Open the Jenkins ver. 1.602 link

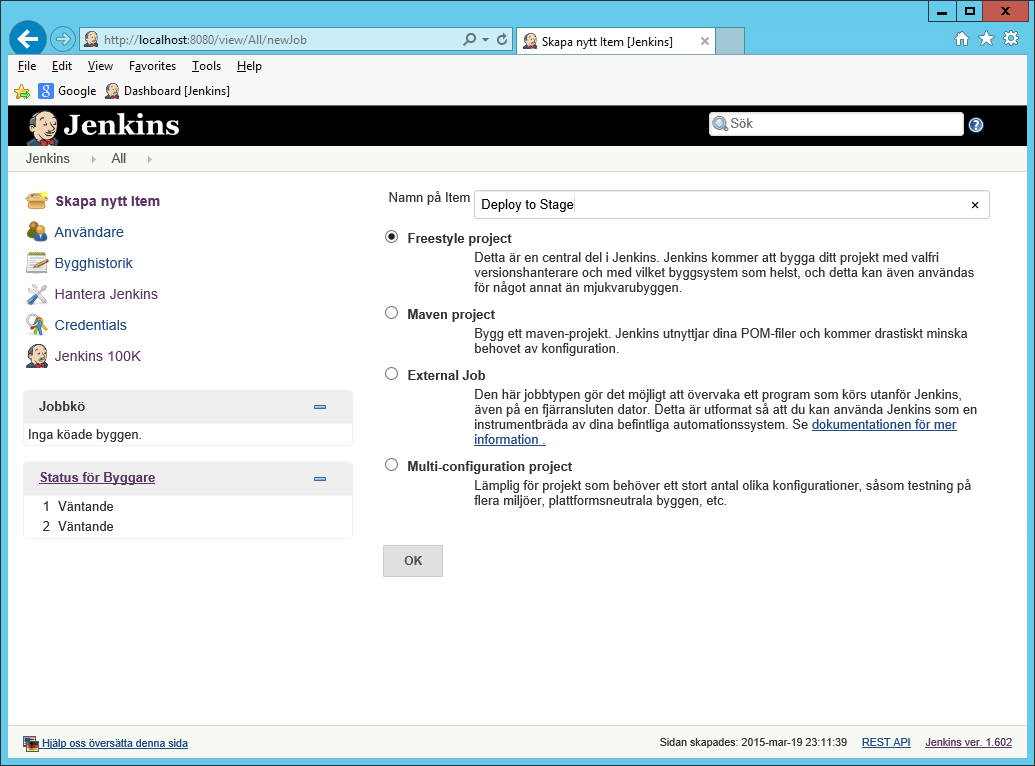coord(968,742)
